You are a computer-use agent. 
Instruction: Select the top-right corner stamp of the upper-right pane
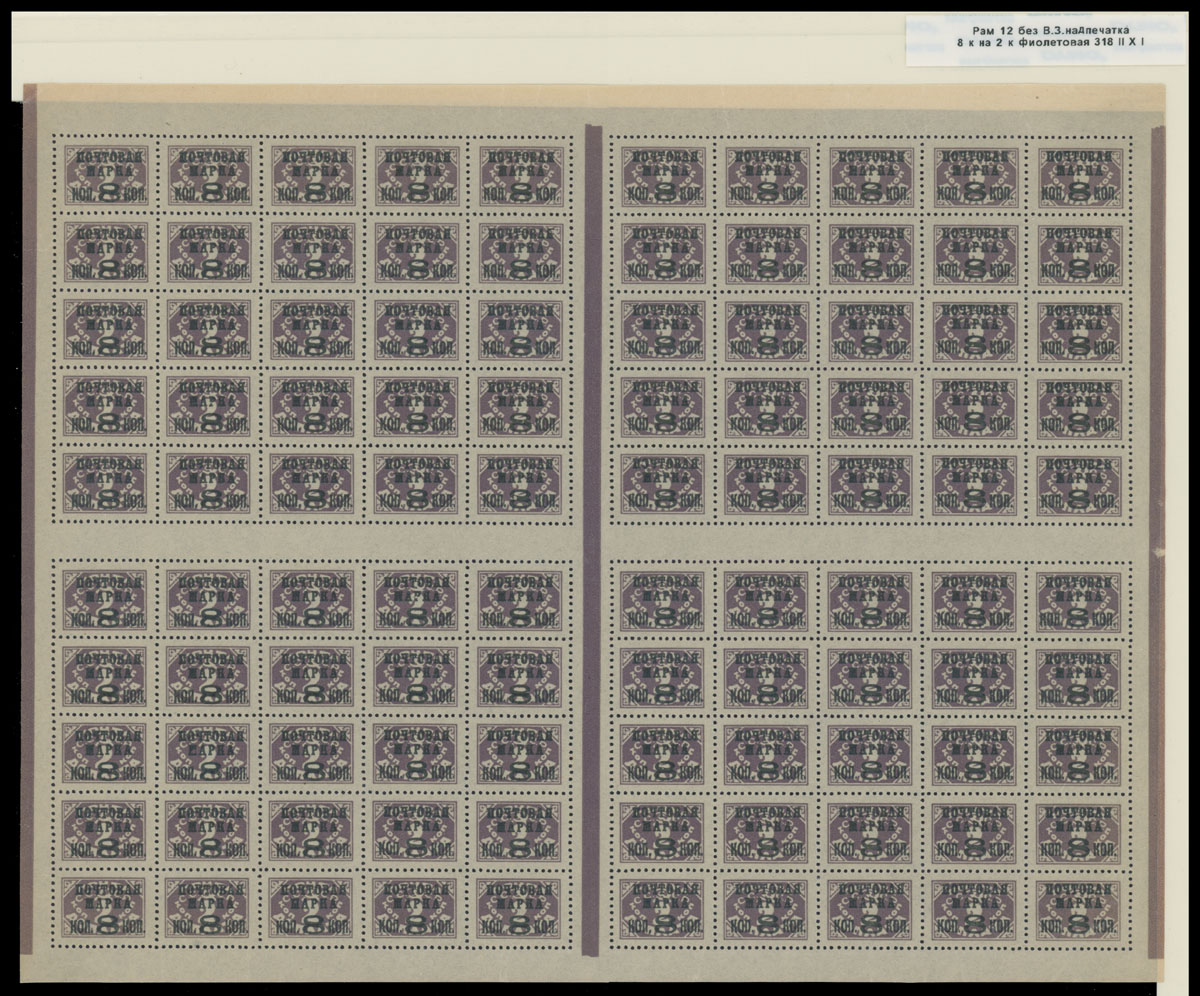click(x=1079, y=179)
